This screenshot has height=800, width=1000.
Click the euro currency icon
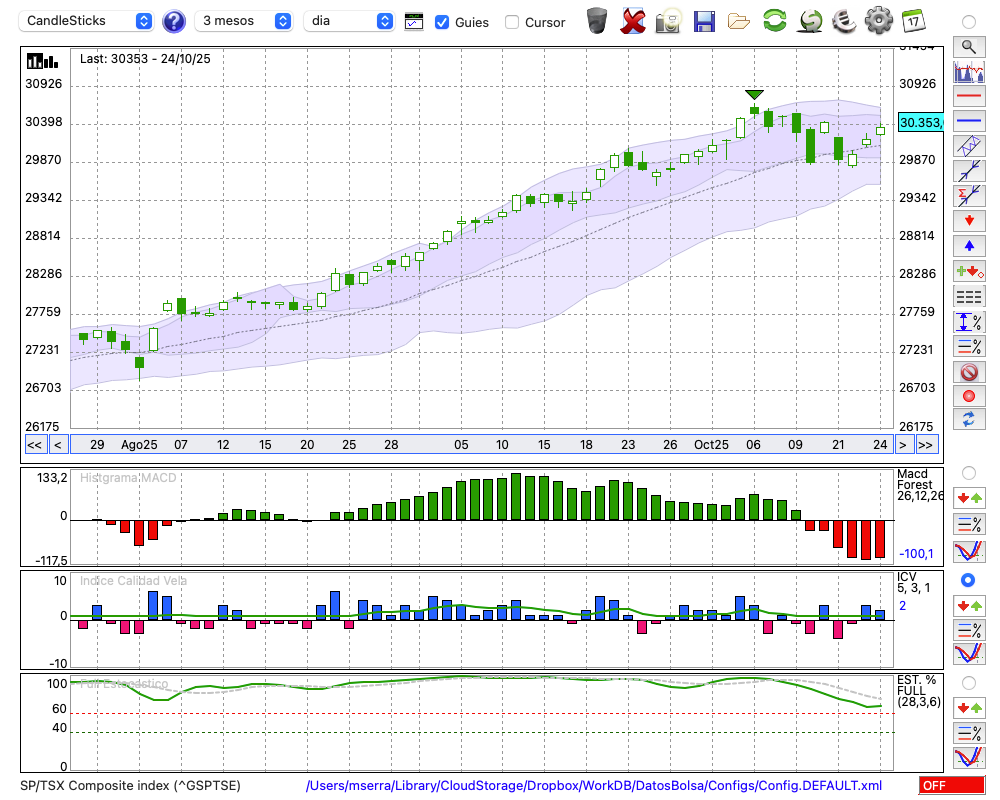pos(844,20)
